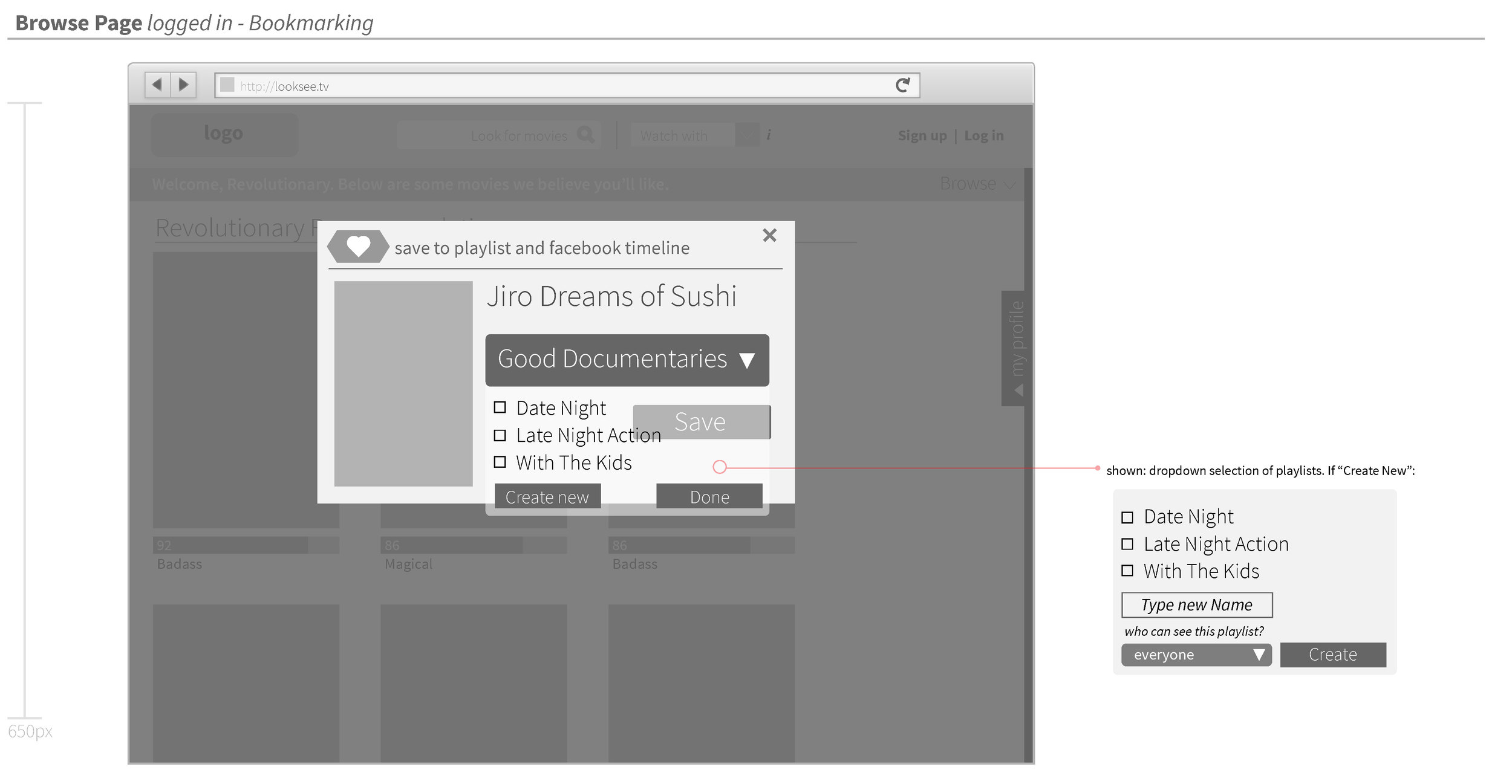Expand the Browse menu chevron
This screenshot has height=784, width=1512.
tap(1009, 184)
